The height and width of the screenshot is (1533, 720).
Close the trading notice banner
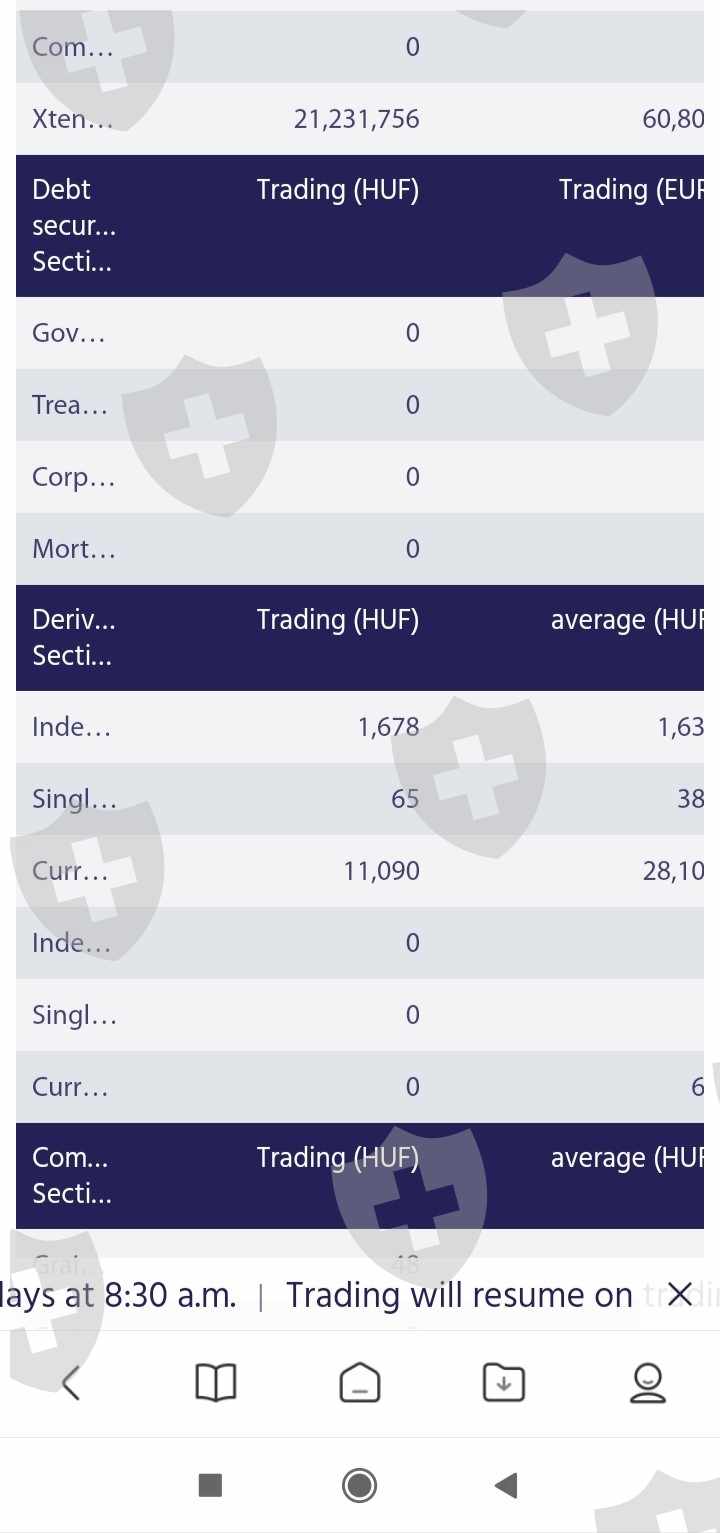click(680, 1295)
